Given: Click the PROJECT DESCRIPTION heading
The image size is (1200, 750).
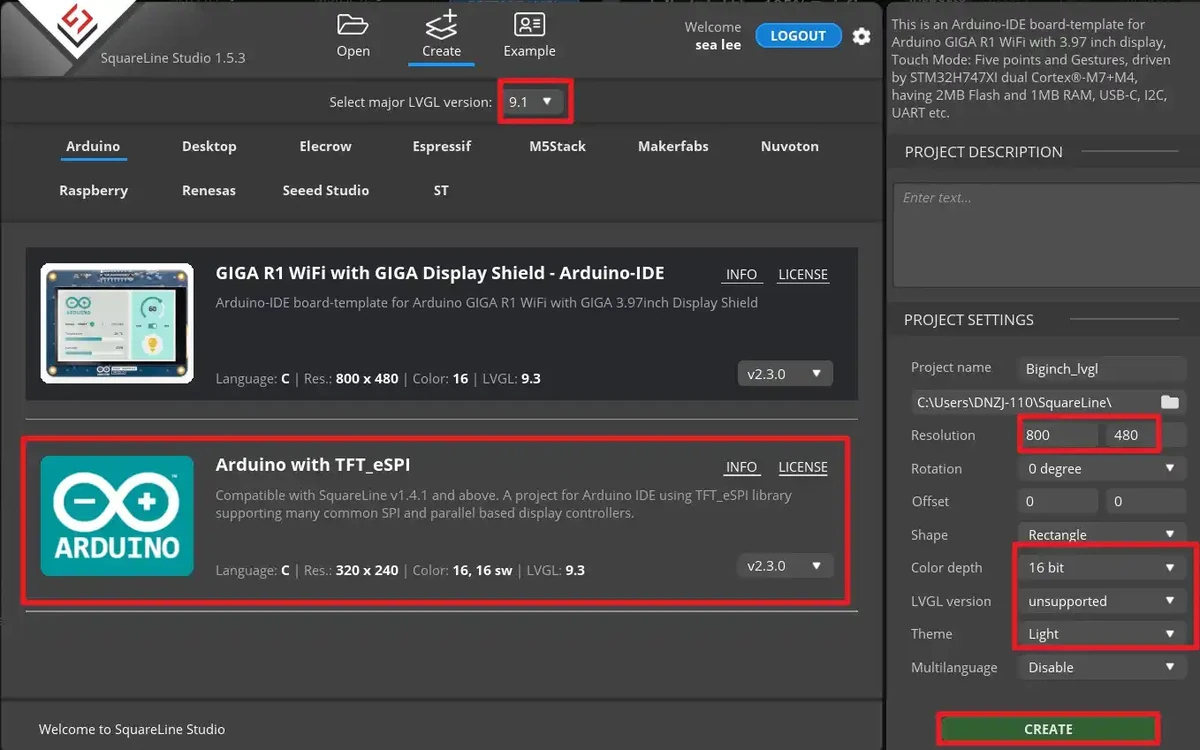Looking at the screenshot, I should tap(983, 152).
